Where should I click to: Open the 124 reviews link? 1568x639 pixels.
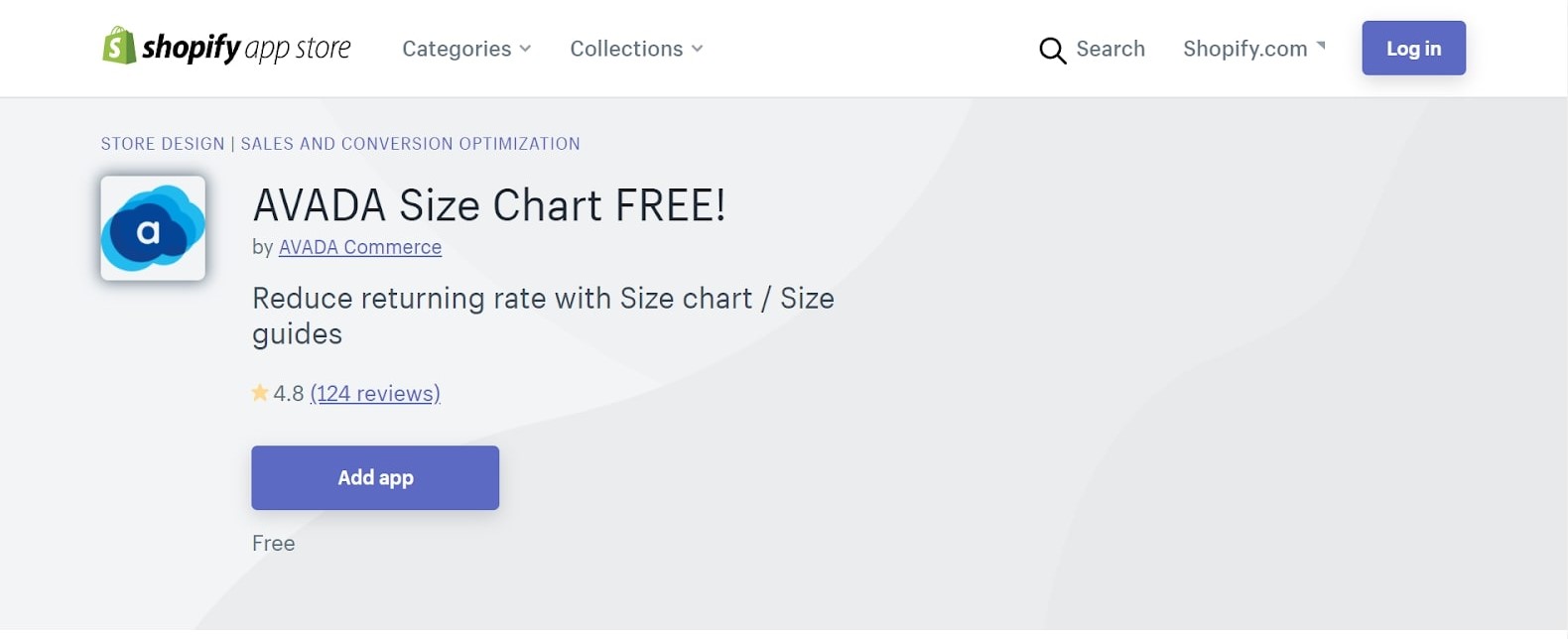(375, 394)
